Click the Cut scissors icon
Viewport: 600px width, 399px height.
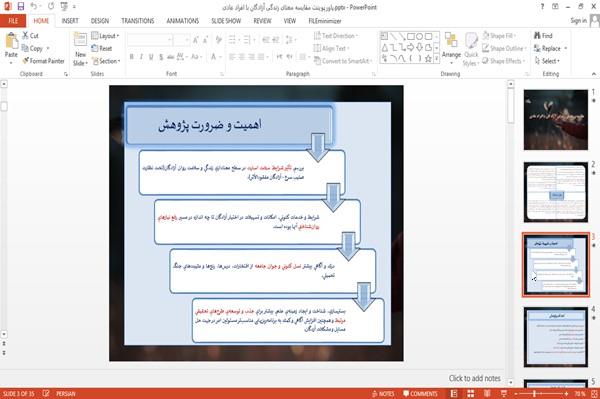pos(25,36)
